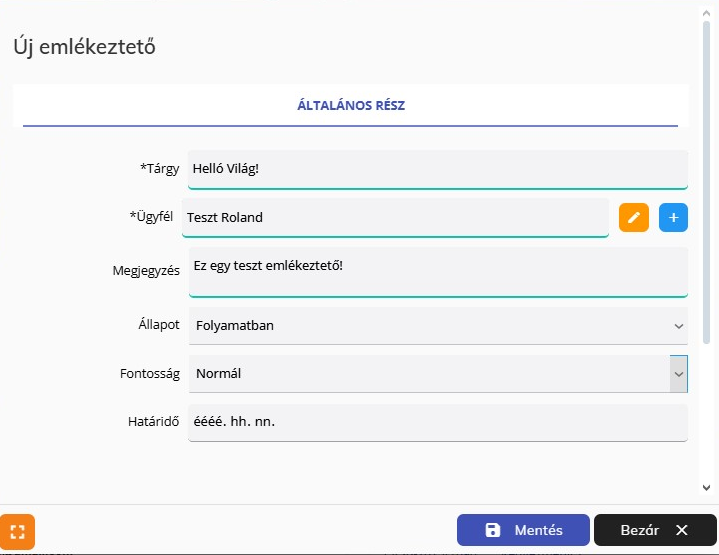Click the scrollbar up arrow
This screenshot has width=719, height=555.
[x=707, y=7]
